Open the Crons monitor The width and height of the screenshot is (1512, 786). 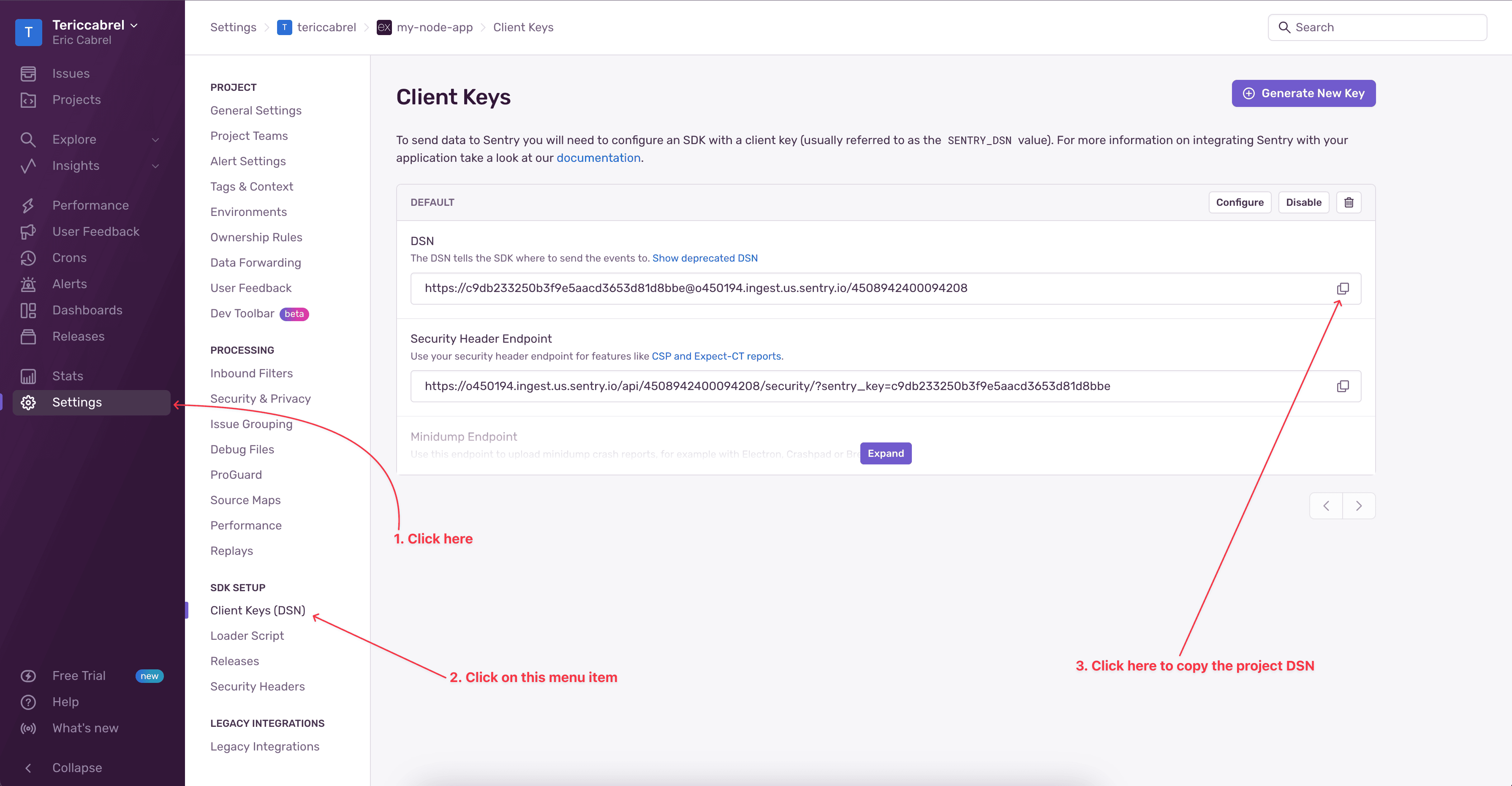pyautogui.click(x=69, y=257)
